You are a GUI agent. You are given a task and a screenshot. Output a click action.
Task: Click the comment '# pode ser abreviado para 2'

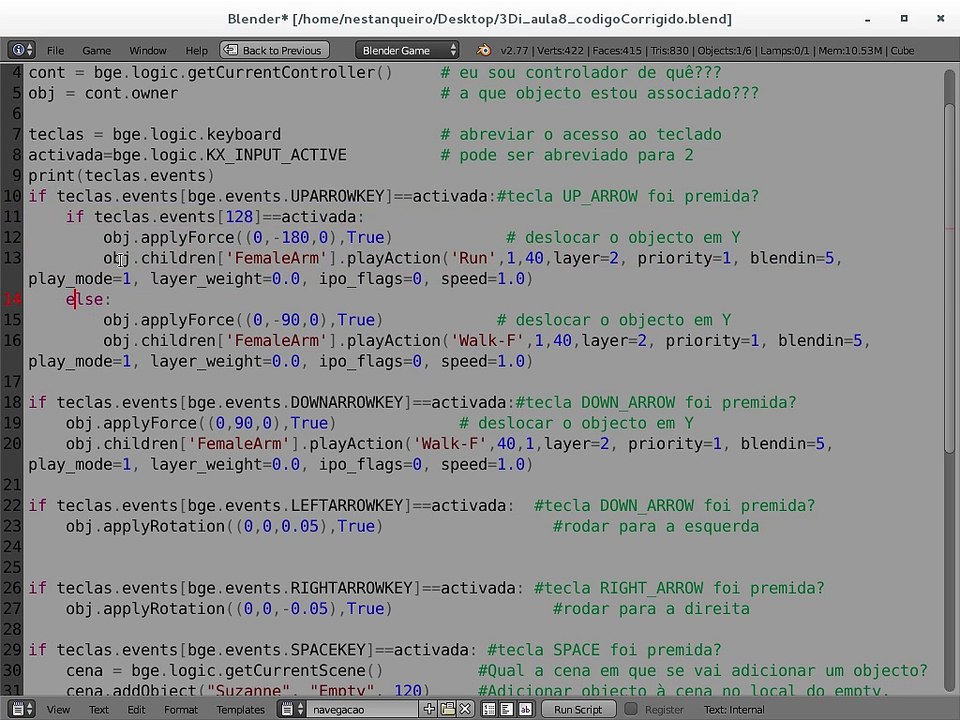coord(567,155)
